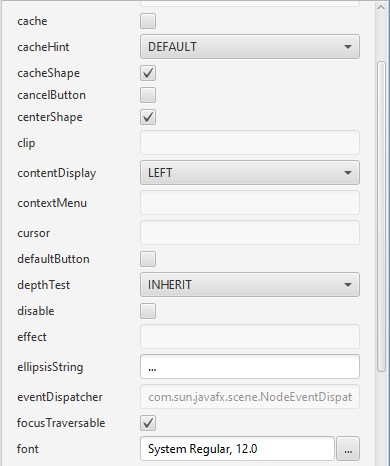The image size is (390, 466).
Task: Open the cacheHint DEFAULT dropdown
Action: (250, 47)
